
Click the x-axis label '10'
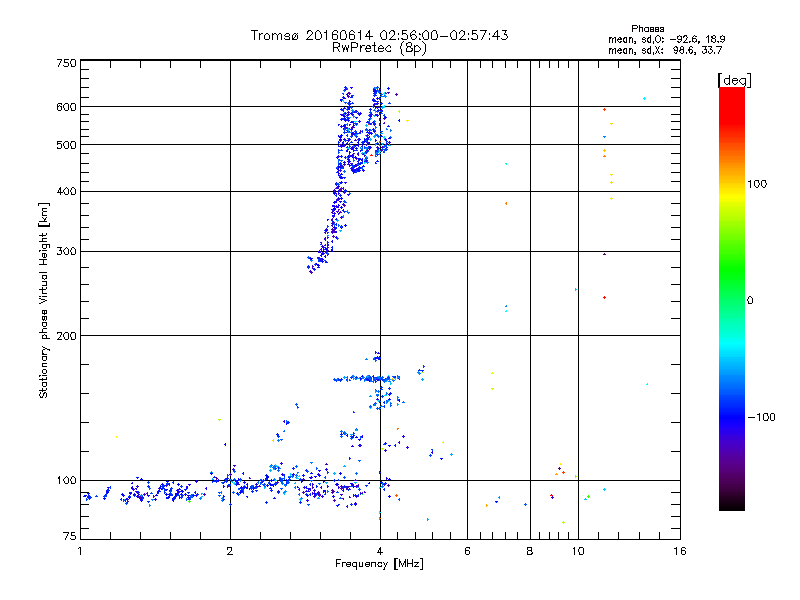point(578,551)
